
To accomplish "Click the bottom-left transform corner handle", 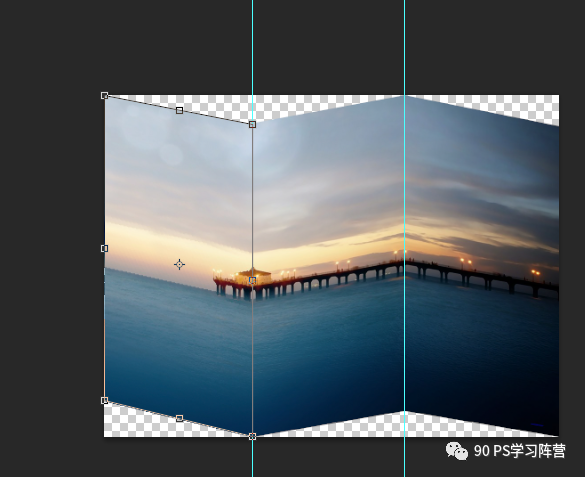I will (x=104, y=401).
